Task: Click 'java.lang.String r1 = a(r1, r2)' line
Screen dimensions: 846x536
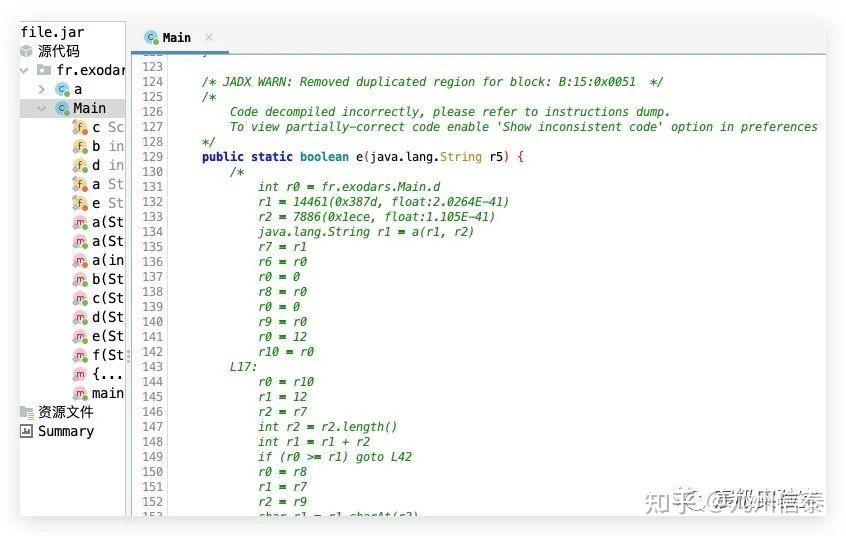Action: (366, 232)
